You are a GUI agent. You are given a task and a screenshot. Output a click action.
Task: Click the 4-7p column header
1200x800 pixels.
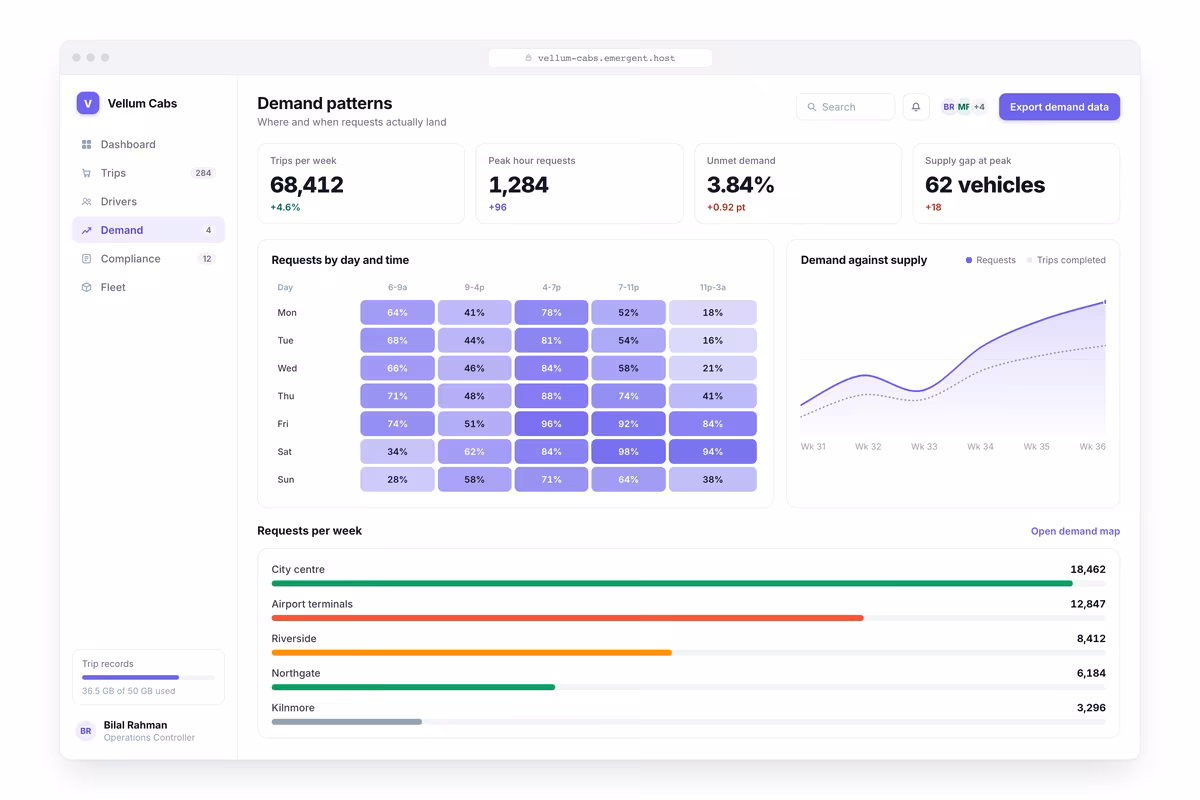pyautogui.click(x=551, y=288)
